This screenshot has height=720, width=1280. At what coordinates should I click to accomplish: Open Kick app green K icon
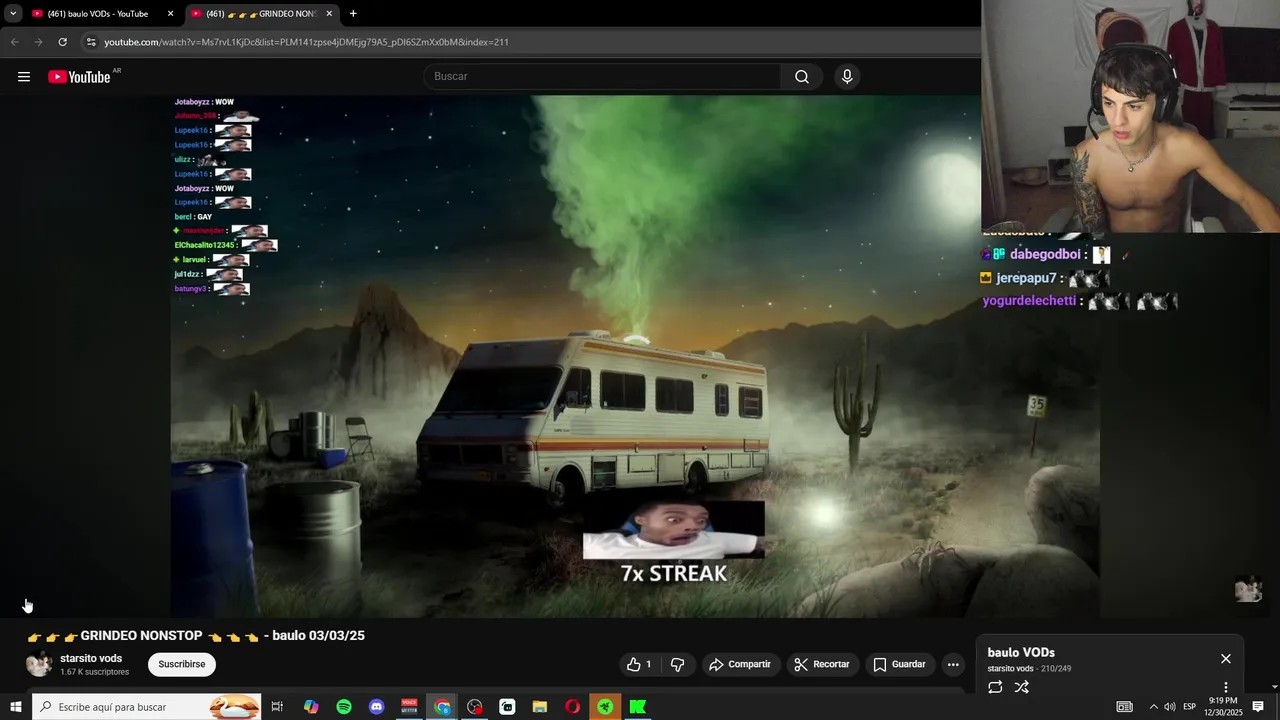pyautogui.click(x=638, y=707)
